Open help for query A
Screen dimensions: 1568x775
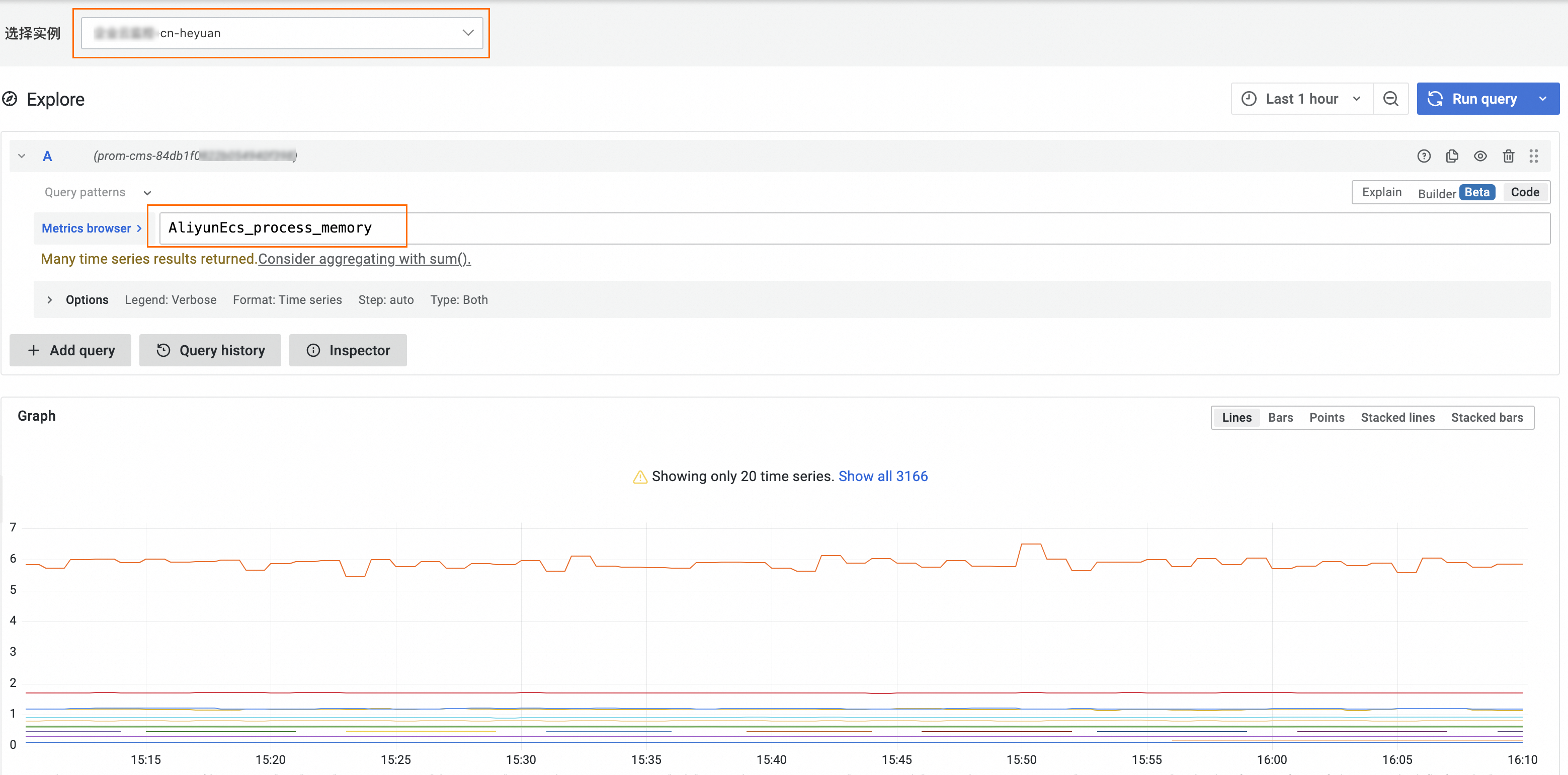(1424, 156)
